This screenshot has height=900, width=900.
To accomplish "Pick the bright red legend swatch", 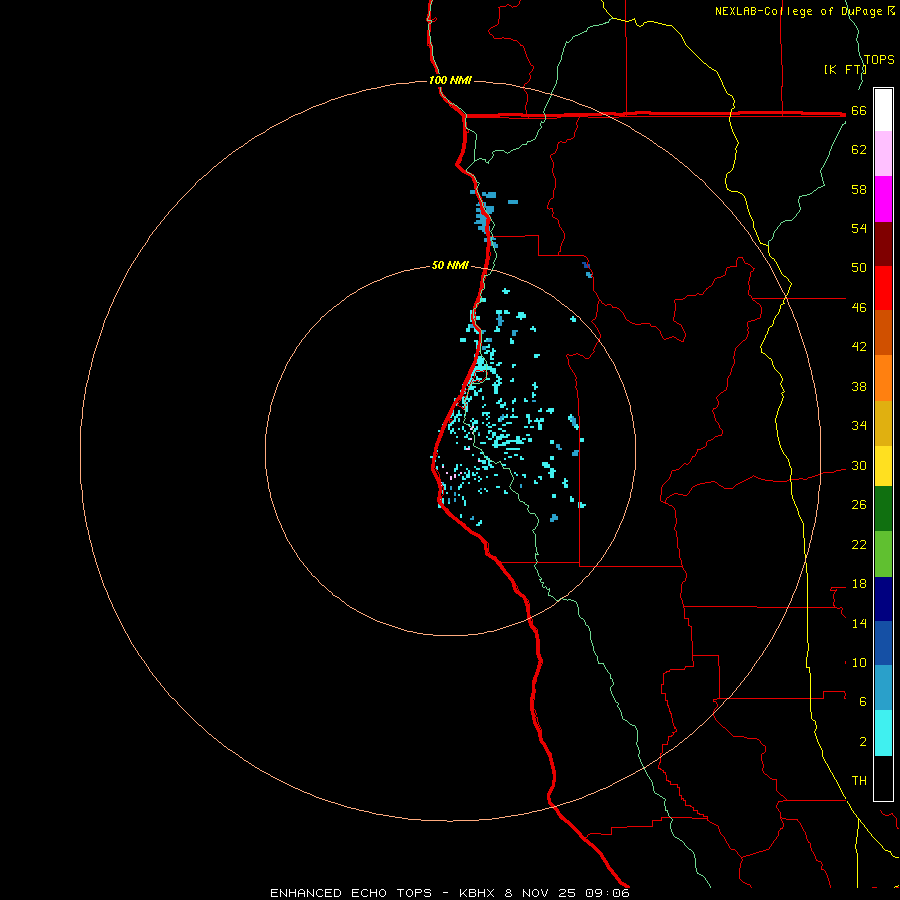I will click(883, 288).
